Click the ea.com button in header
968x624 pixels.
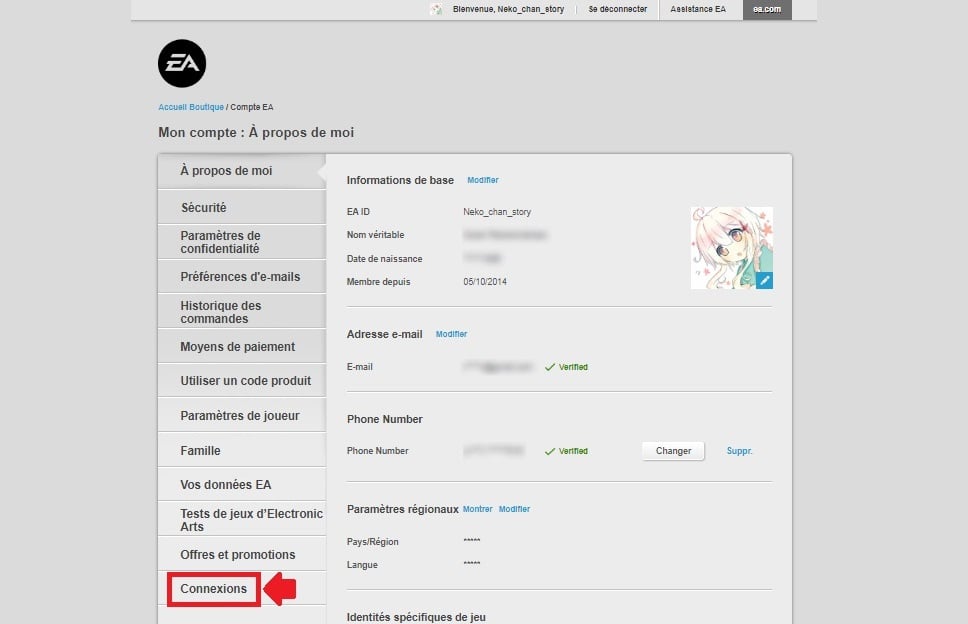point(767,9)
